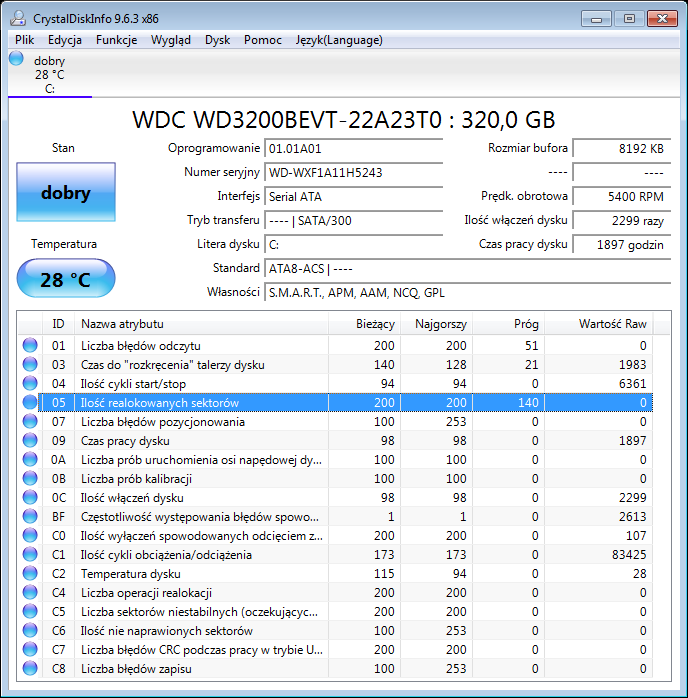The width and height of the screenshot is (688, 698).
Task: Click raw value 83425 in the C1 row
Action: point(628,555)
